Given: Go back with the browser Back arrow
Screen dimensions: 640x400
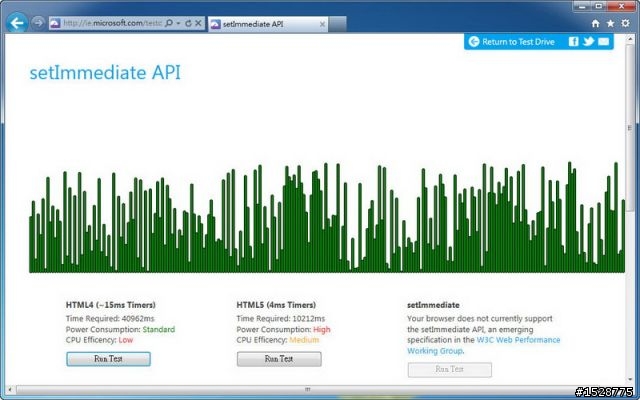Looking at the screenshot, I should point(17,23).
